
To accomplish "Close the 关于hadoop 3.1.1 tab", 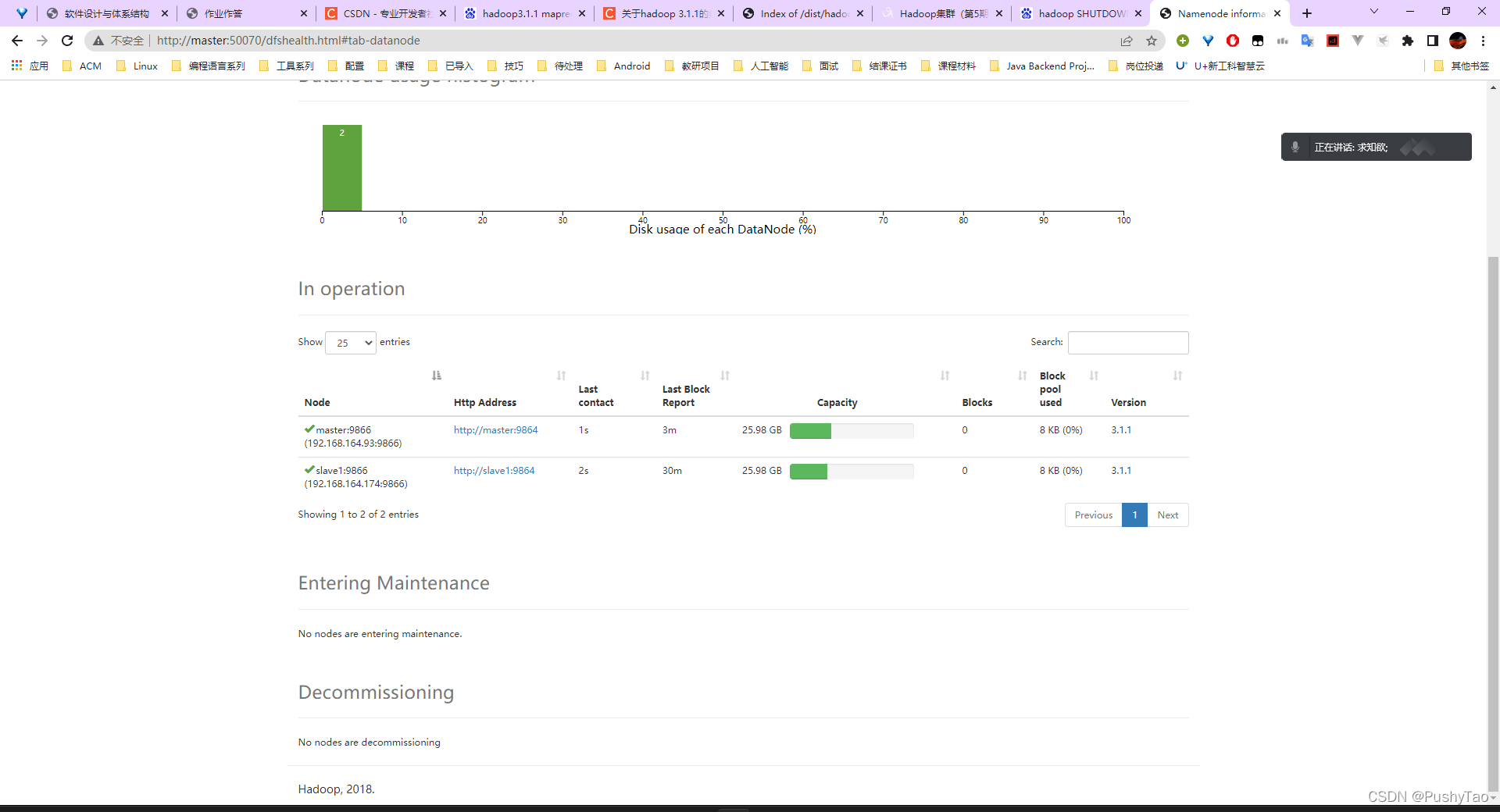I will pos(721,13).
